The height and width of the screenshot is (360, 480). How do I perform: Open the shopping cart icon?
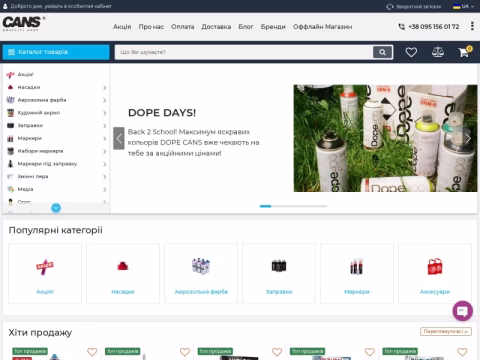pos(464,52)
